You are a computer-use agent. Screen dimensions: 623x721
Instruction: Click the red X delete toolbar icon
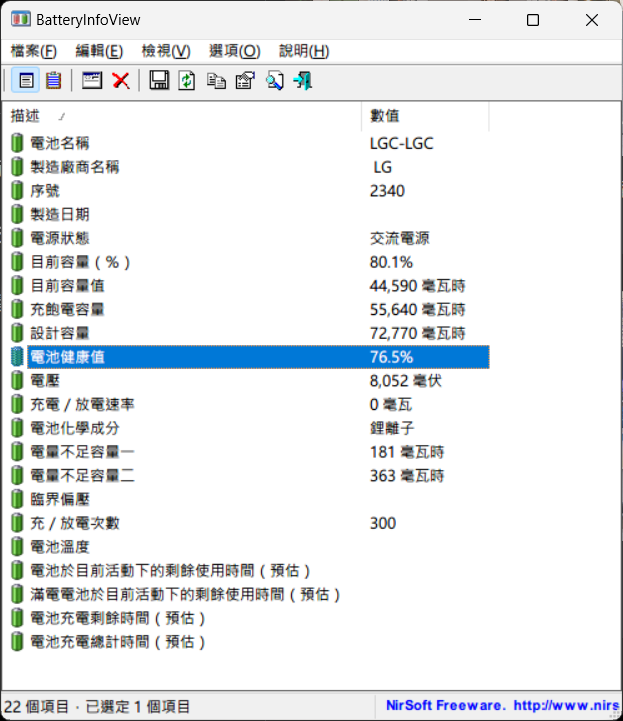(x=121, y=80)
